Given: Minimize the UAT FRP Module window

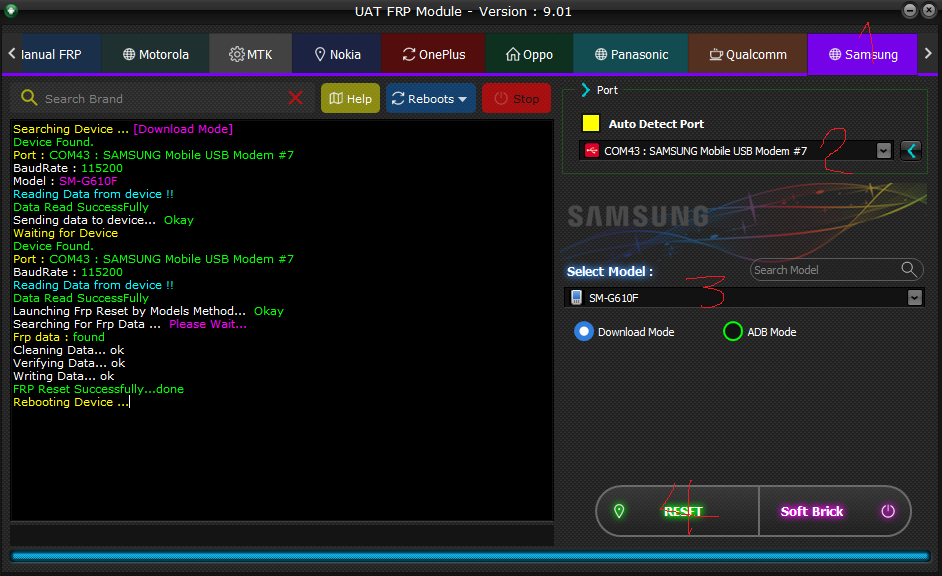Looking at the screenshot, I should click(910, 10).
